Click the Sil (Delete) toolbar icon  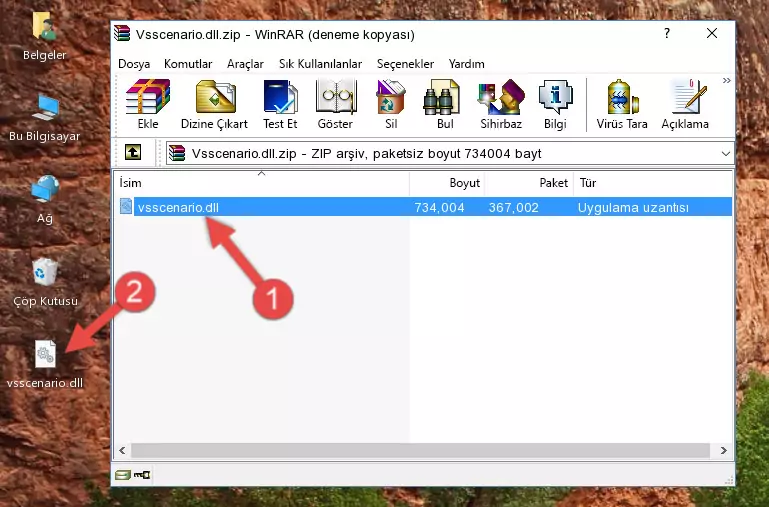[391, 104]
